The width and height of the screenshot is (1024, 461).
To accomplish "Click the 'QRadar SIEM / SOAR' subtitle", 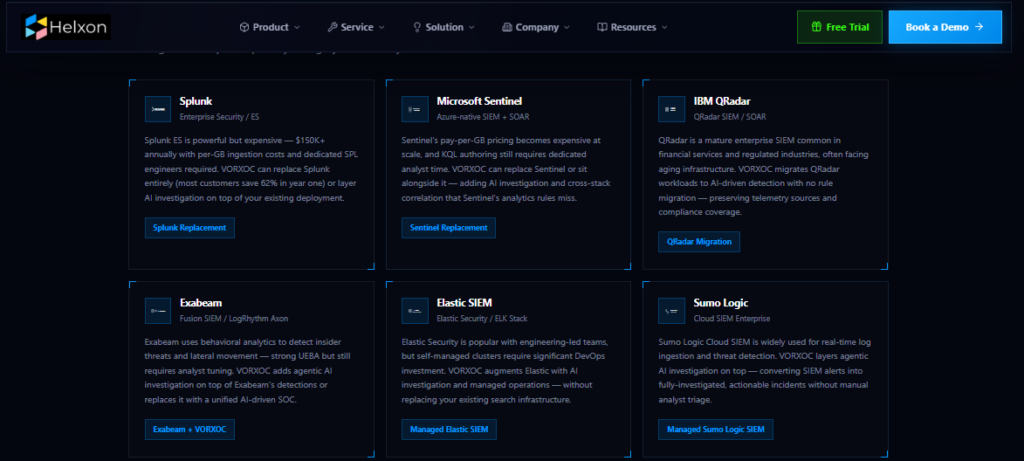I will pyautogui.click(x=729, y=117).
